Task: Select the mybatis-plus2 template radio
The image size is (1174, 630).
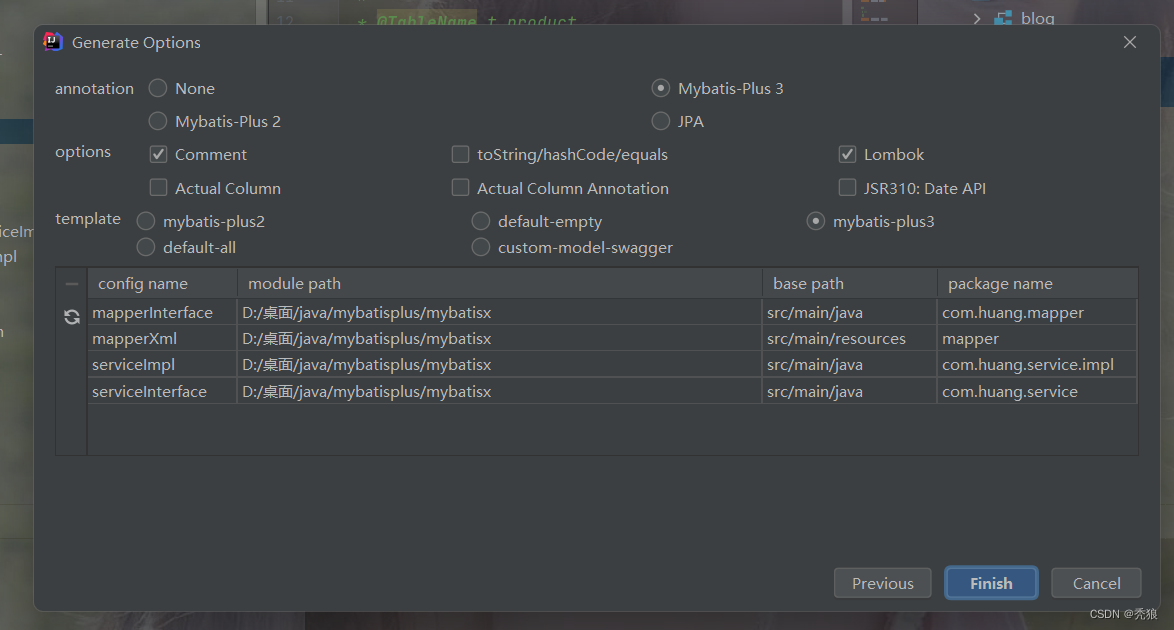Action: click(145, 221)
